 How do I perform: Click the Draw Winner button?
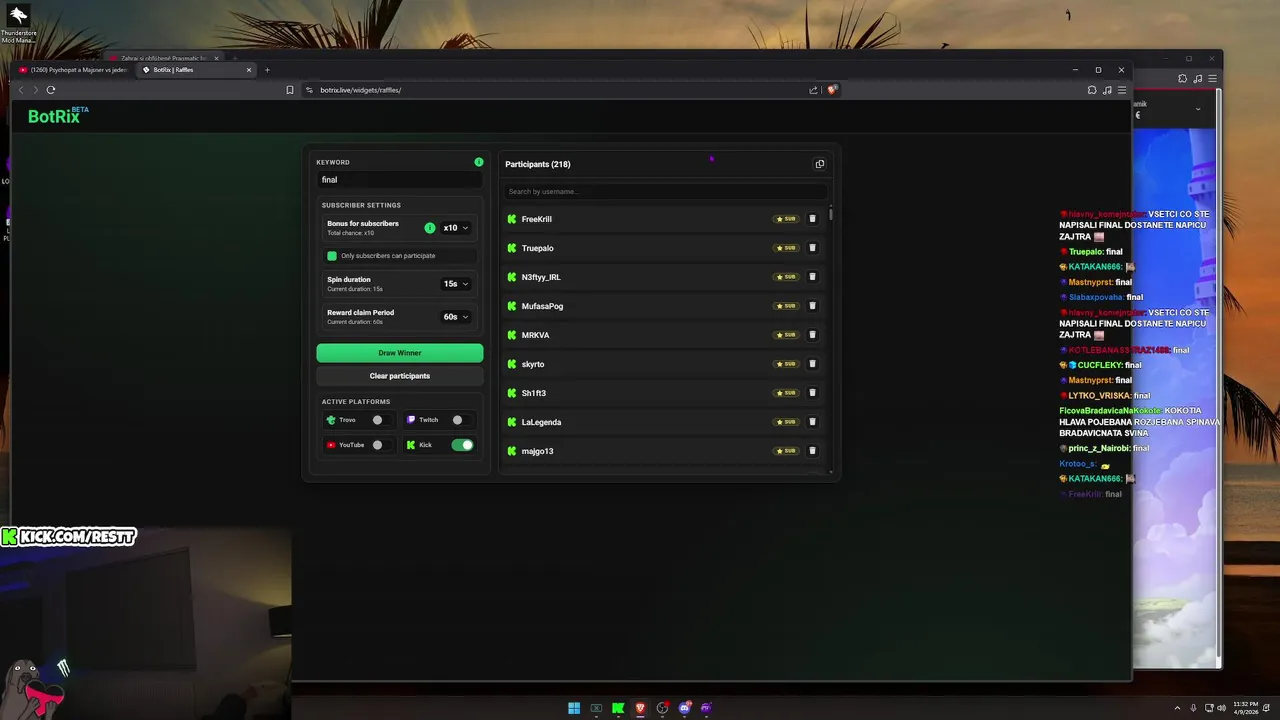(400, 353)
